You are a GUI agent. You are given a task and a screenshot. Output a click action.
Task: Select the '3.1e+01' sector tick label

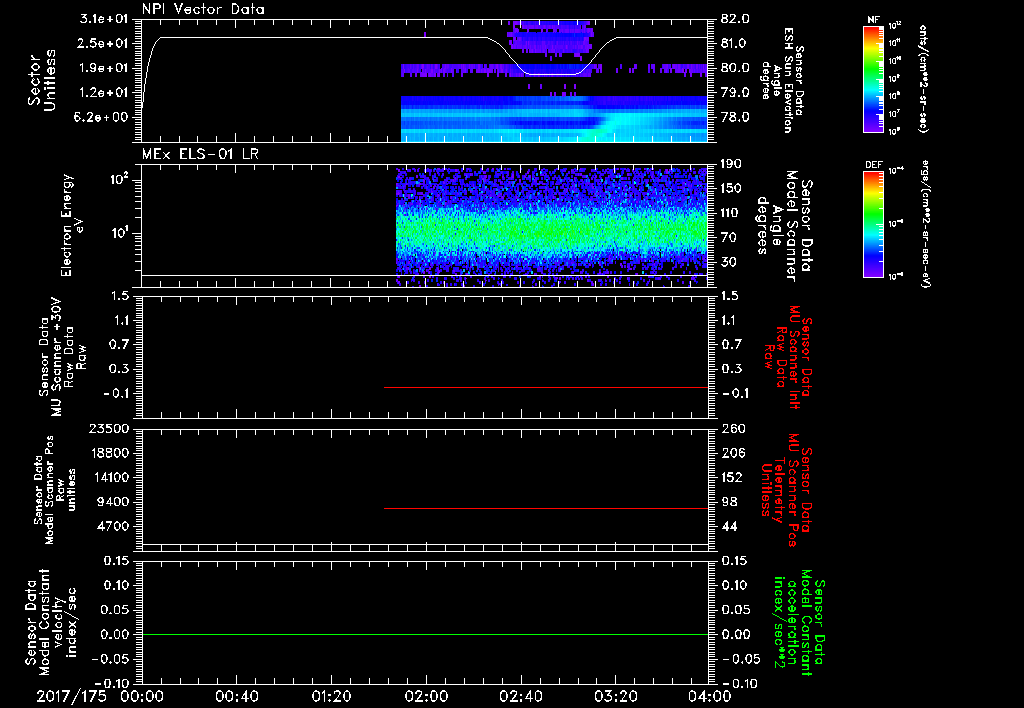104,19
